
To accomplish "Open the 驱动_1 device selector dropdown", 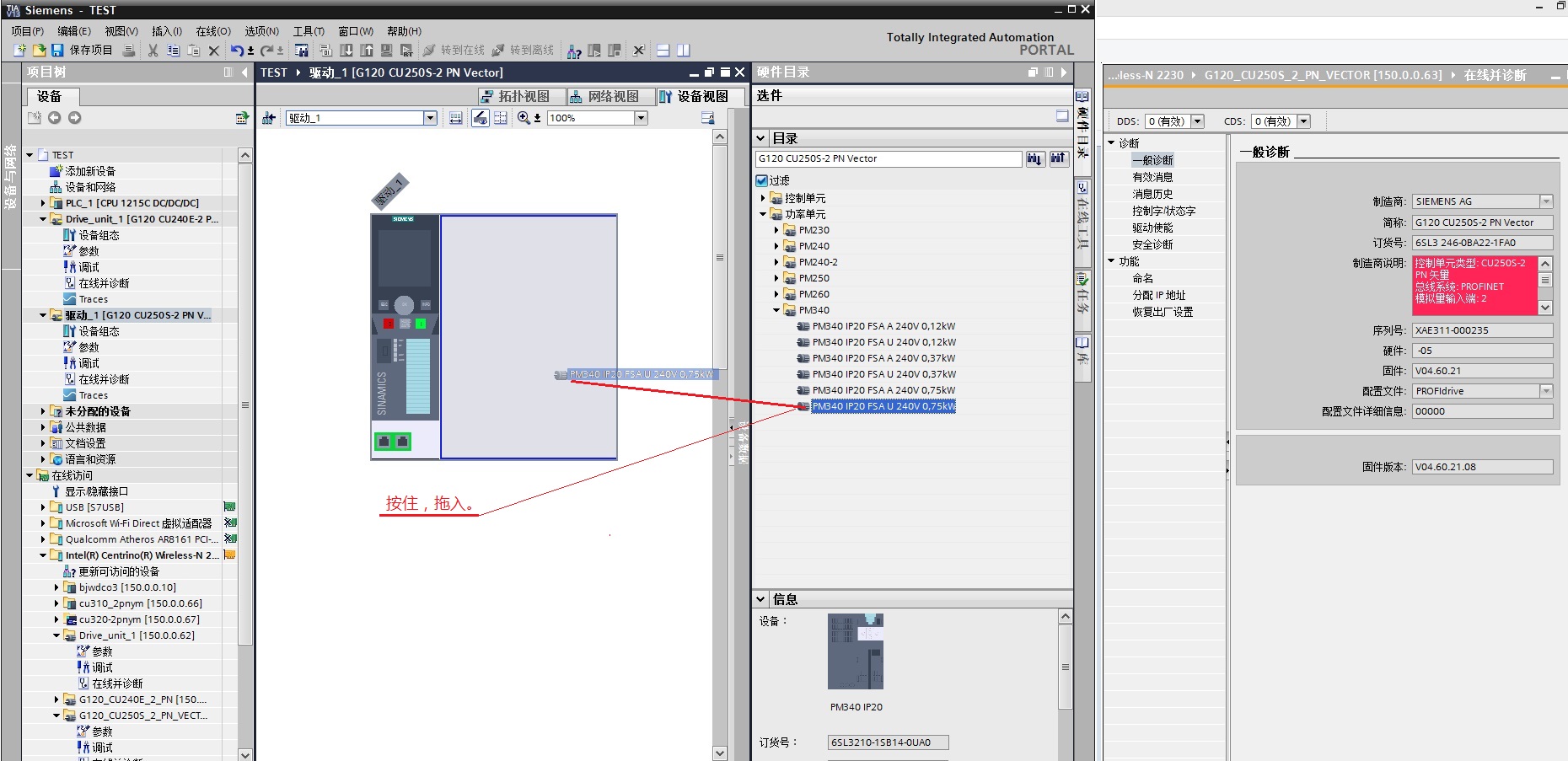I will (x=430, y=118).
